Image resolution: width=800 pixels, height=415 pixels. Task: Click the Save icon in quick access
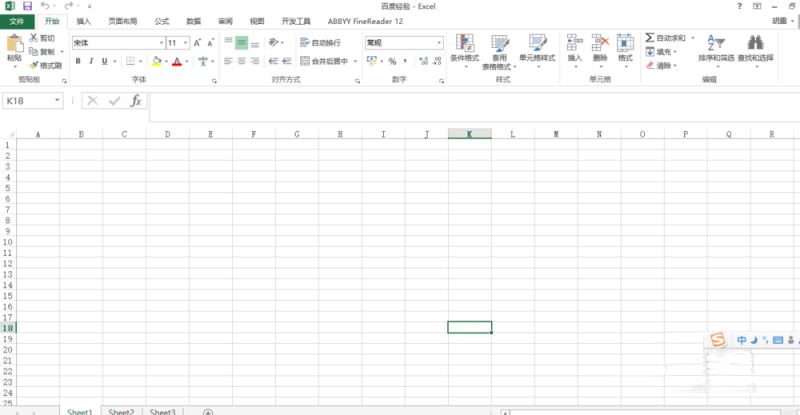tap(28, 6)
